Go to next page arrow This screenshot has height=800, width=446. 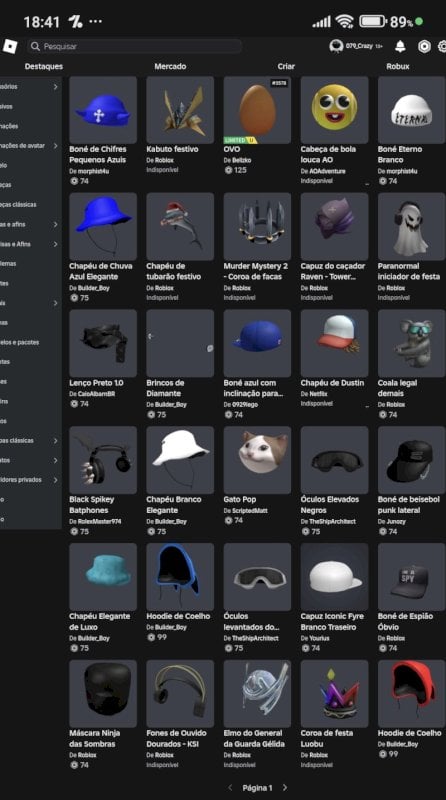[285, 787]
